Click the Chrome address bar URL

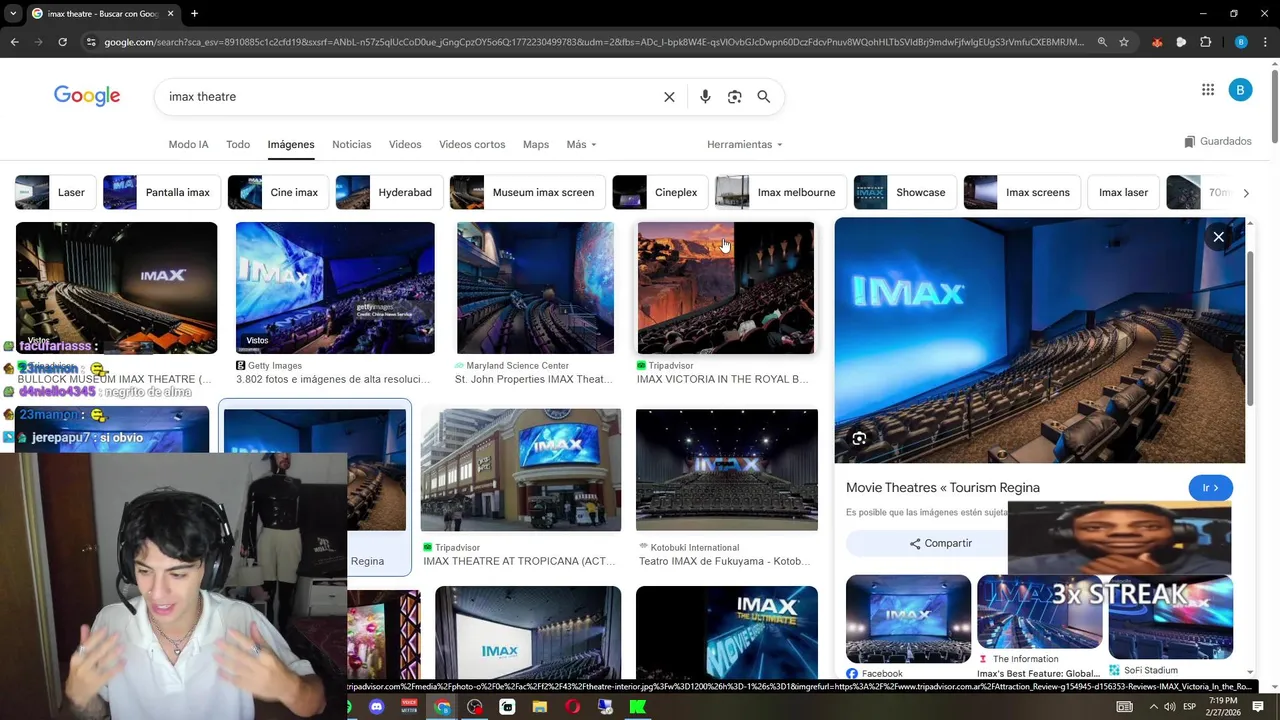click(x=594, y=42)
